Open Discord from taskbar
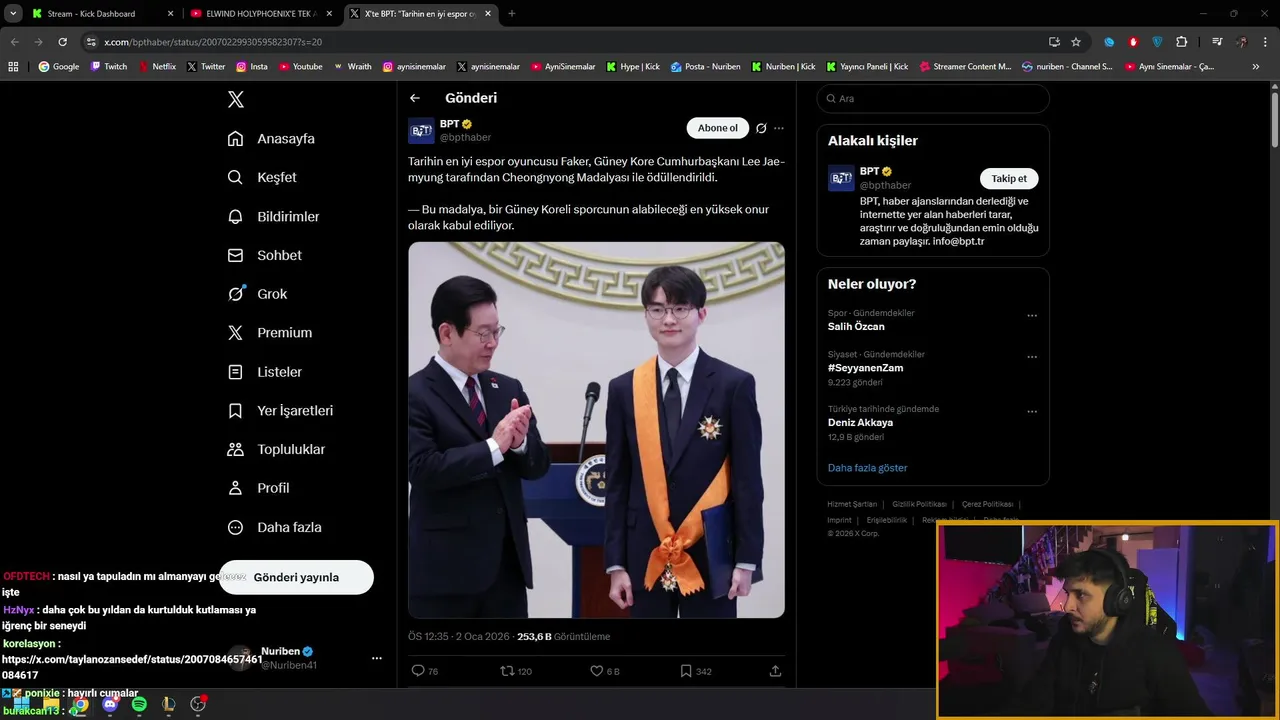1280x720 pixels. [110, 704]
